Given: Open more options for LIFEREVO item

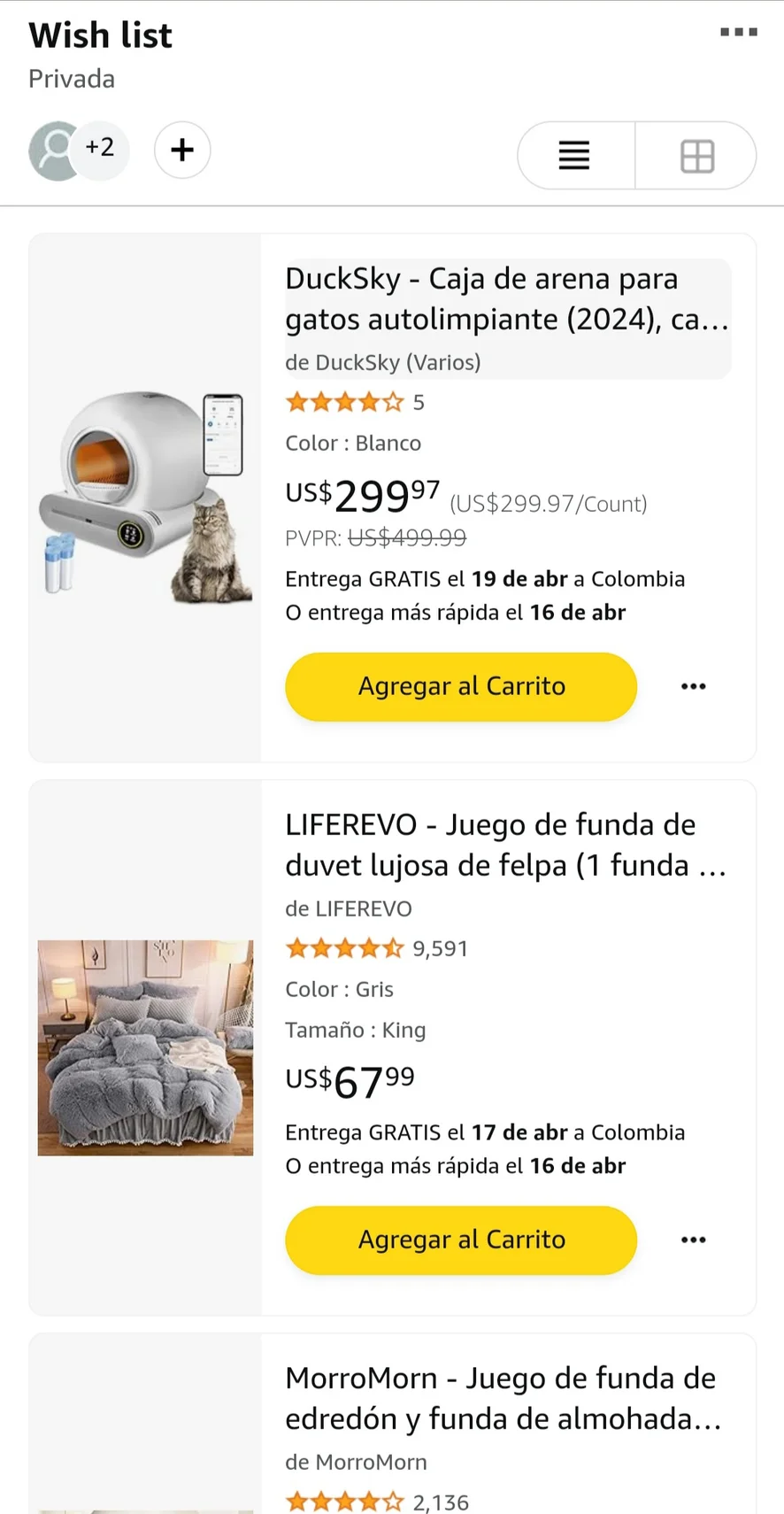Looking at the screenshot, I should click(x=694, y=1240).
